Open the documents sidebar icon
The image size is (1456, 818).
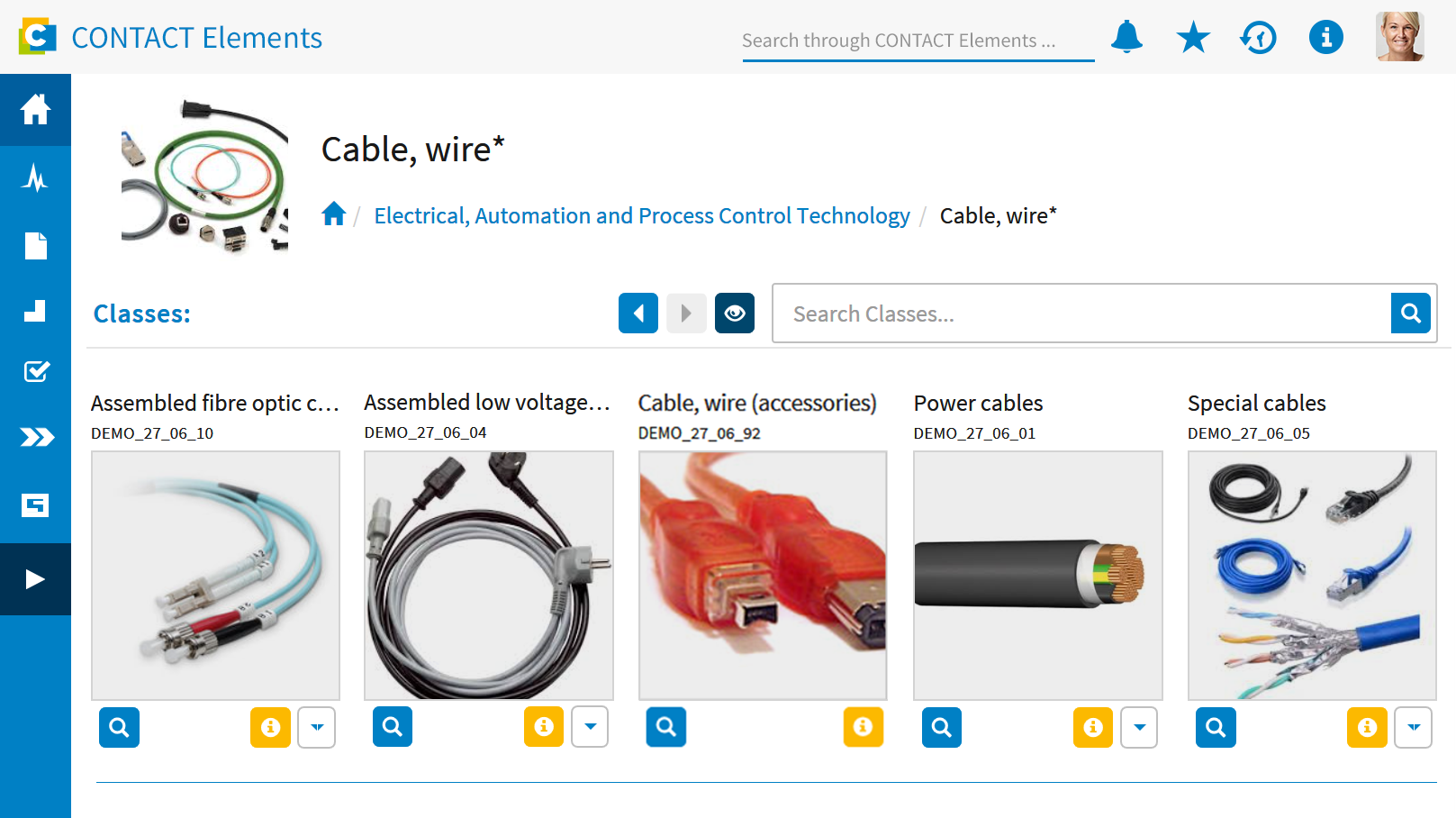pos(35,245)
